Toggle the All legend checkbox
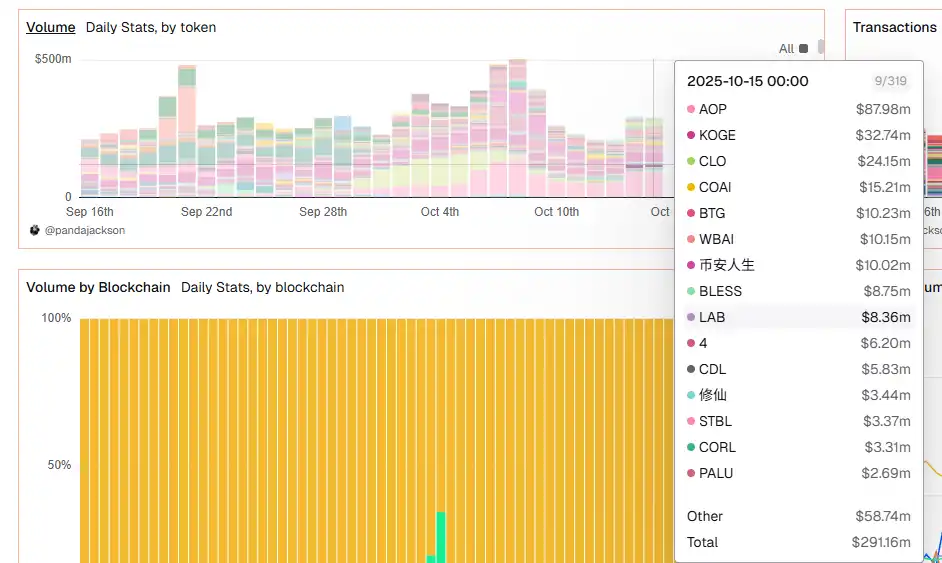 [803, 49]
